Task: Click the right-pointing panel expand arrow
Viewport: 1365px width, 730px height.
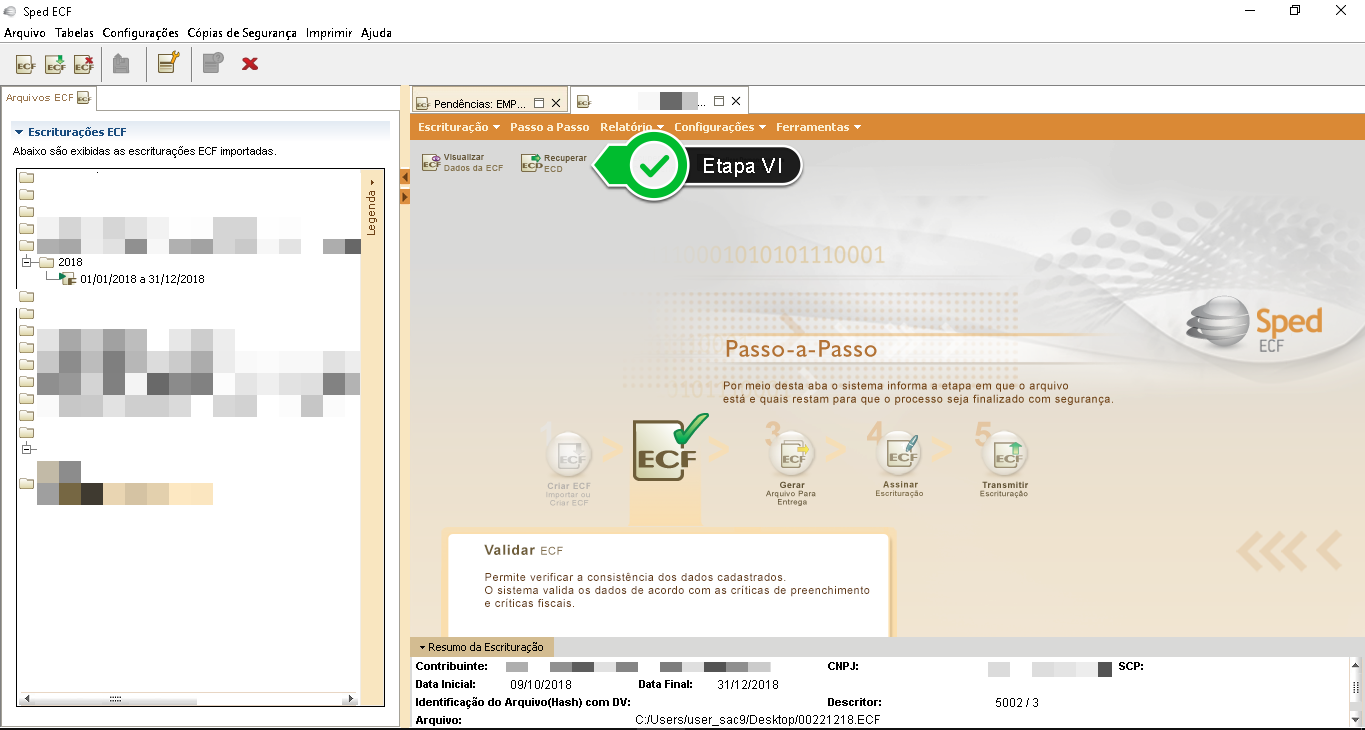Action: 405,197
